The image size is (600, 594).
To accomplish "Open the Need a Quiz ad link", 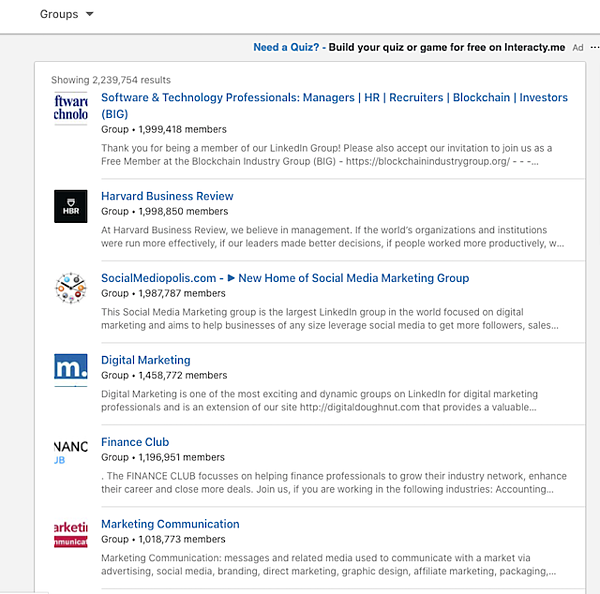I will 409,47.
